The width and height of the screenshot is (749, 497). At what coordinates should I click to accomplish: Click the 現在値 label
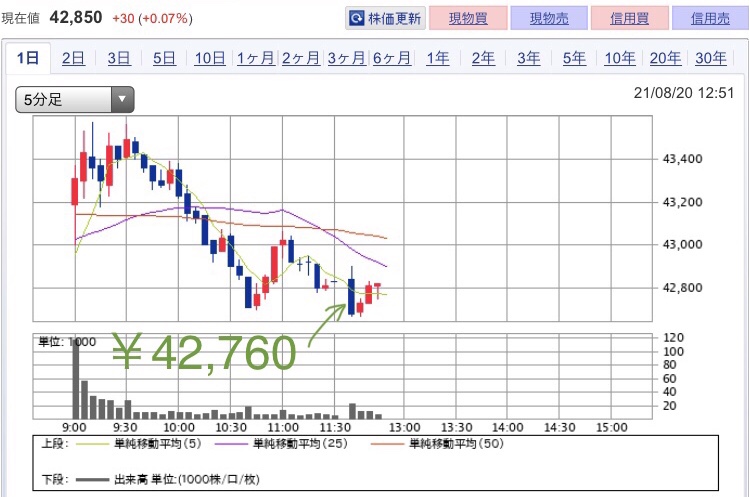[x=20, y=19]
